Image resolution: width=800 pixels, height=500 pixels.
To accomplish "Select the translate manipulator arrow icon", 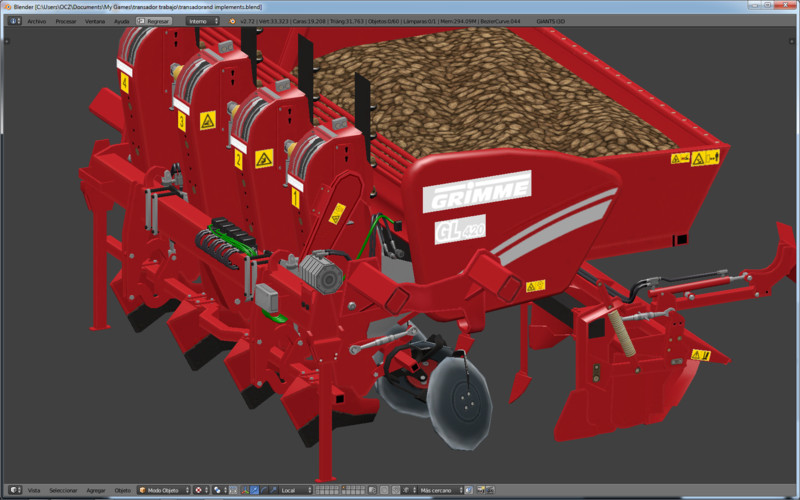I will (253, 490).
